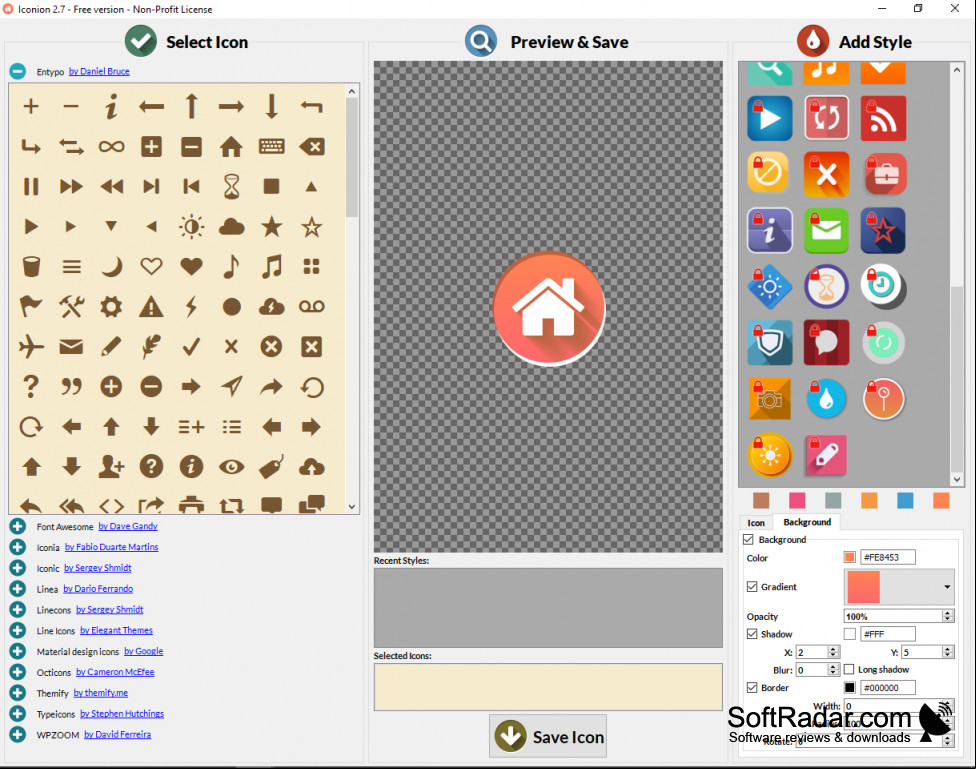The height and width of the screenshot is (769, 976).
Task: Apply the purple info style
Action: 770,230
